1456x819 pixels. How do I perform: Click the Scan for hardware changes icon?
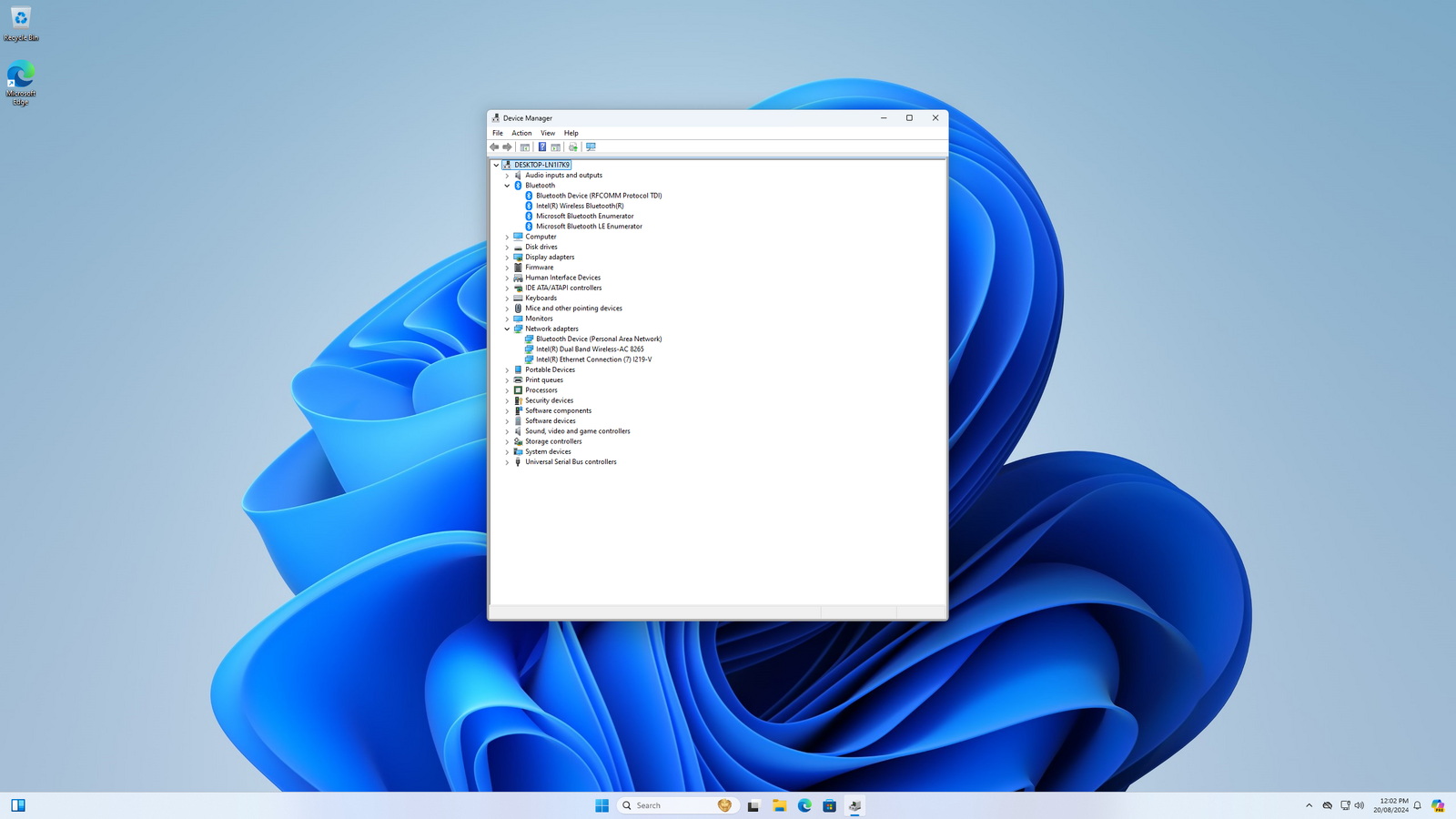(591, 147)
